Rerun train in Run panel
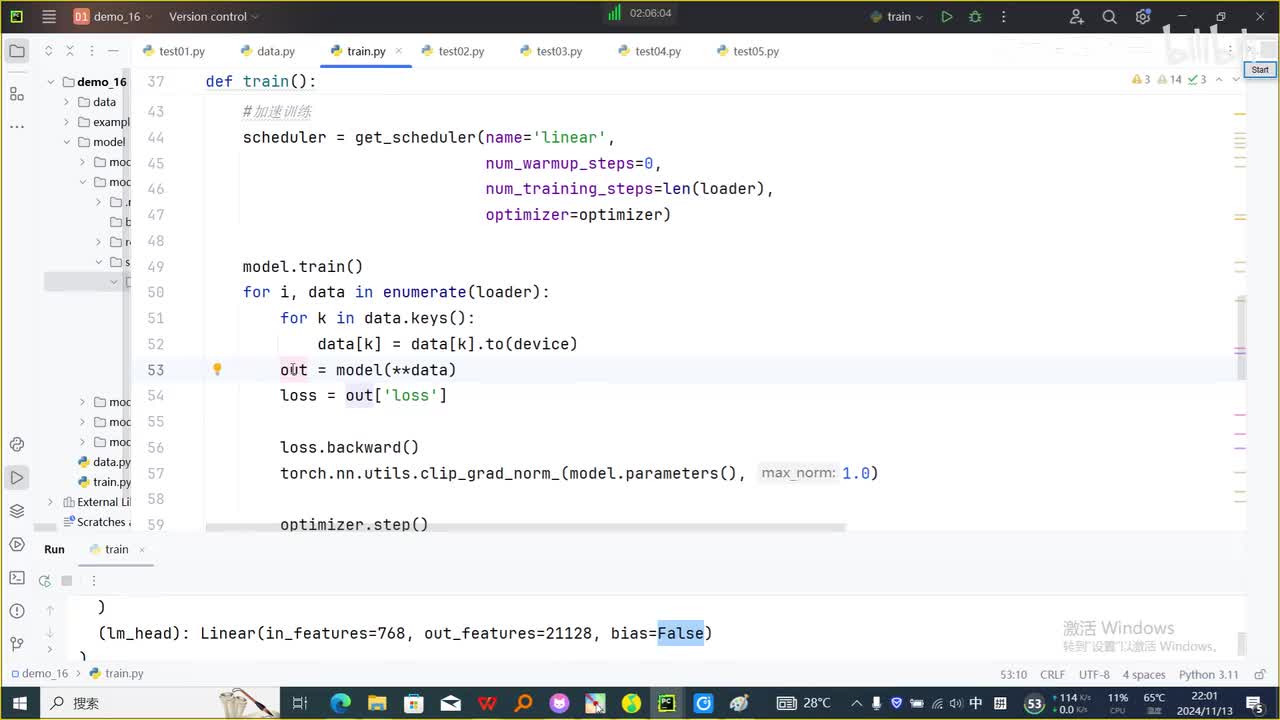 (44, 580)
